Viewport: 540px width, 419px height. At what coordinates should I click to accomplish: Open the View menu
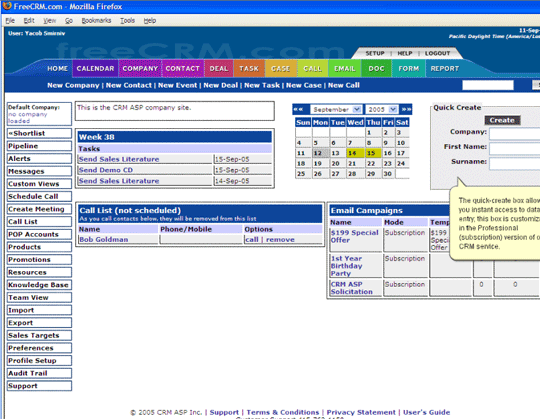click(50, 21)
